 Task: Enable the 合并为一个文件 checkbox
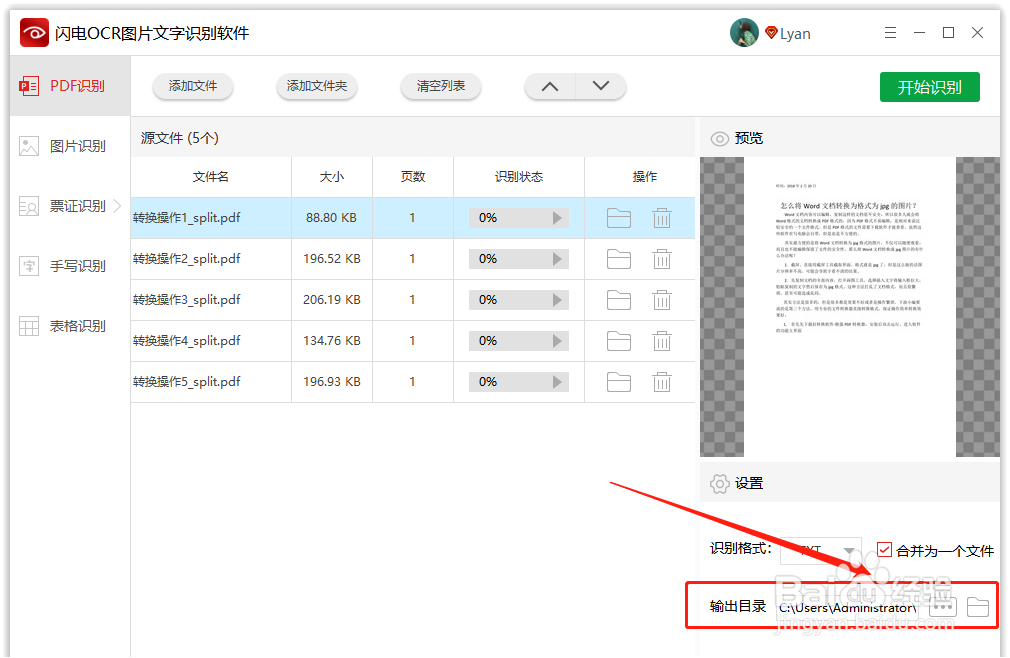click(x=884, y=548)
